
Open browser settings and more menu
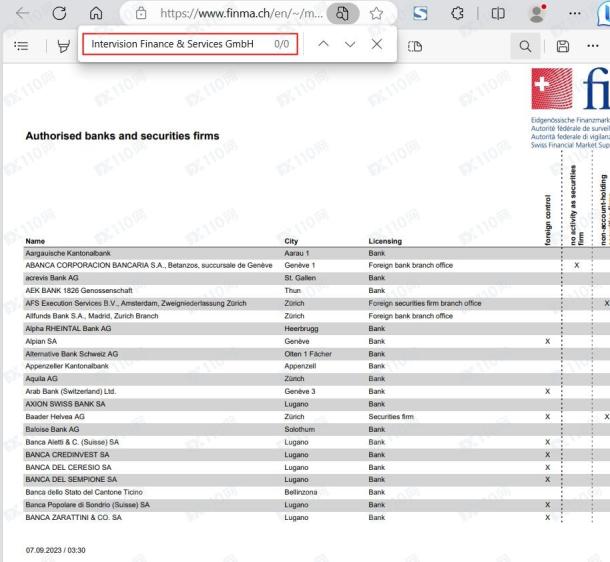575,14
